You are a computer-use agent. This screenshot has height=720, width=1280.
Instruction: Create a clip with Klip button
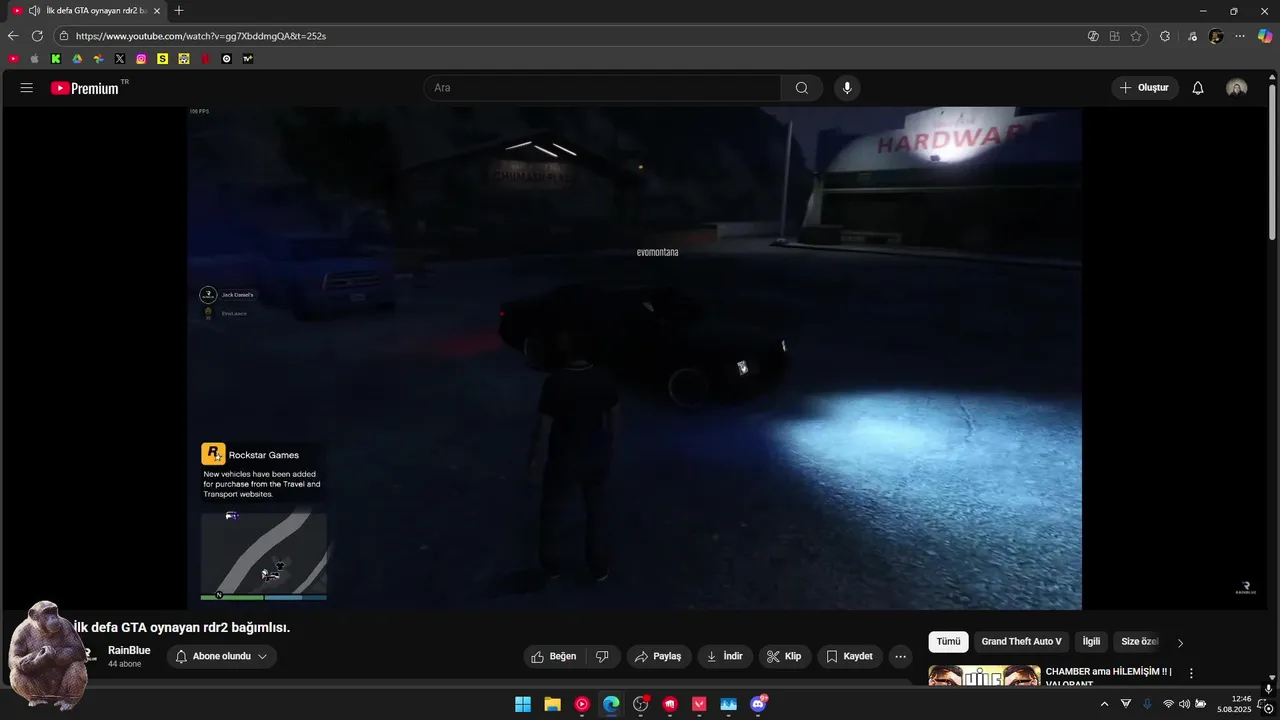pyautogui.click(x=784, y=656)
